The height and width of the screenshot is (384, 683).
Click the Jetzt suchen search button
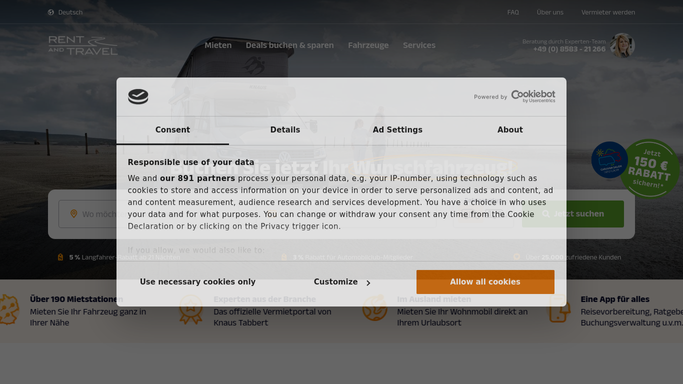(573, 214)
